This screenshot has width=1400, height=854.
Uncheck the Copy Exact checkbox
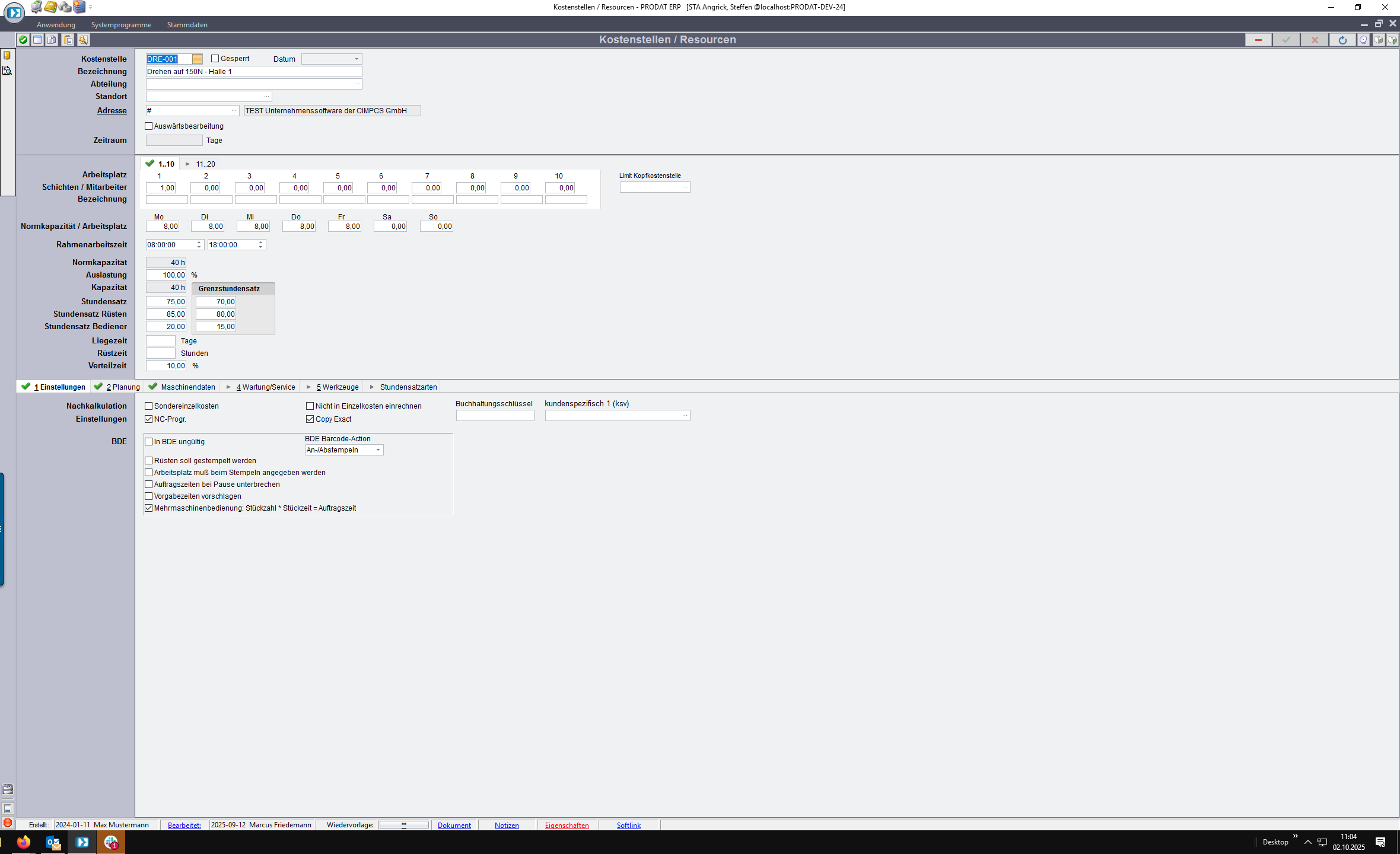click(x=310, y=419)
